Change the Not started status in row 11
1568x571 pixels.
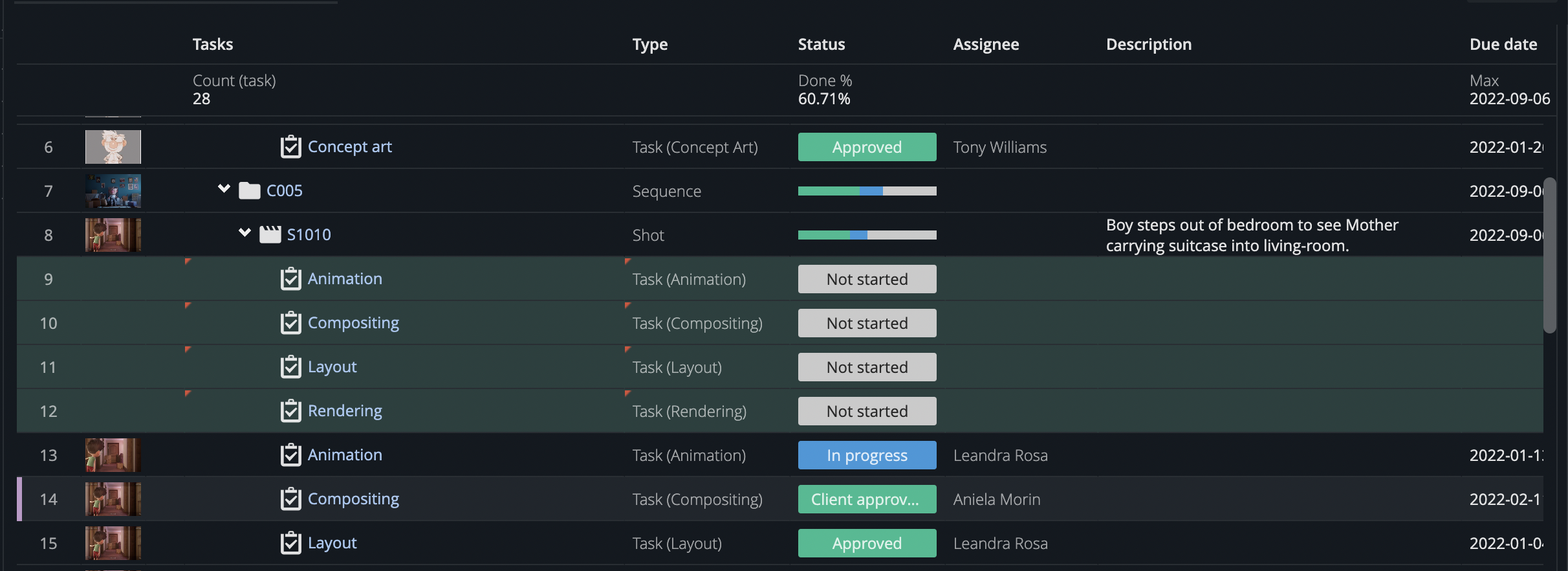coord(867,367)
